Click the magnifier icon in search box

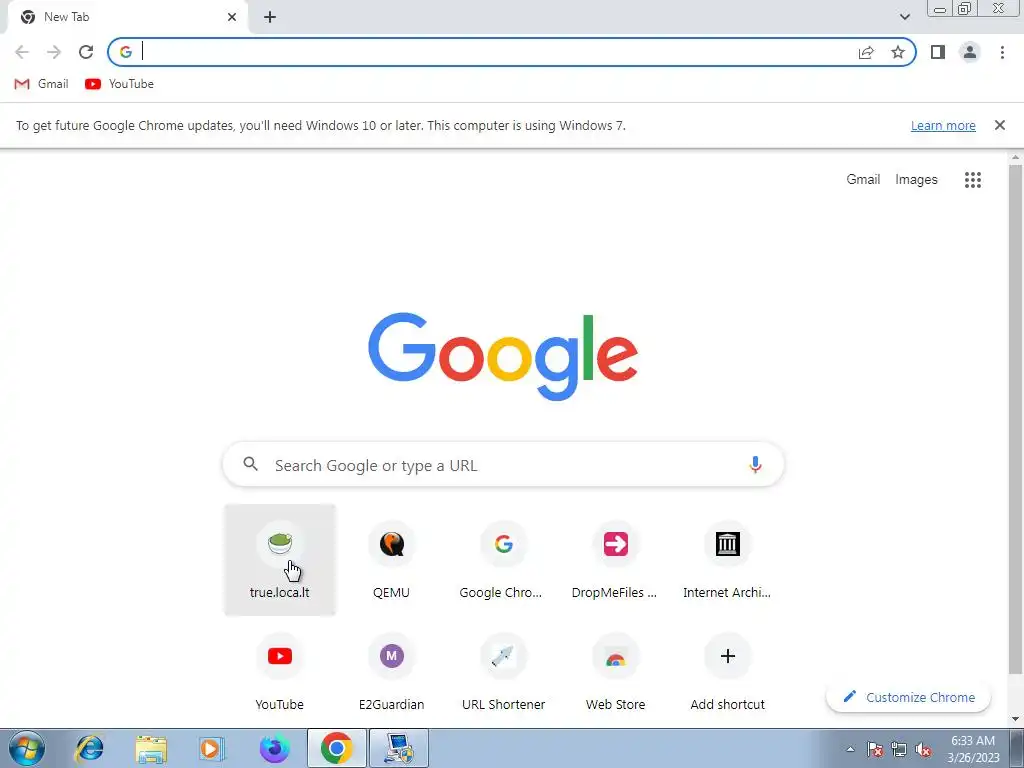coord(250,464)
